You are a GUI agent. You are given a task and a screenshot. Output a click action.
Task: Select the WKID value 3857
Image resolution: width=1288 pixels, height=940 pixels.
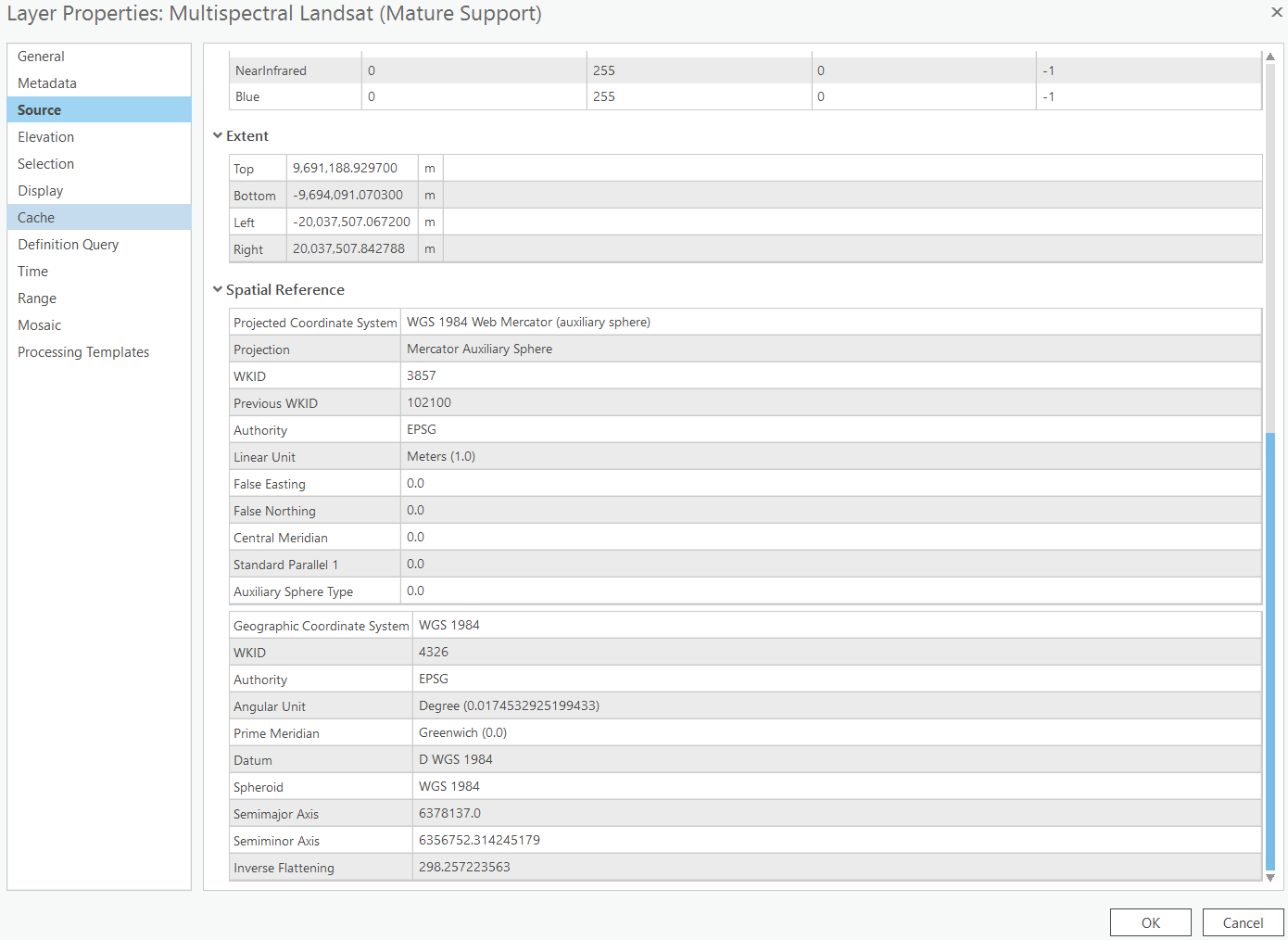click(x=422, y=375)
